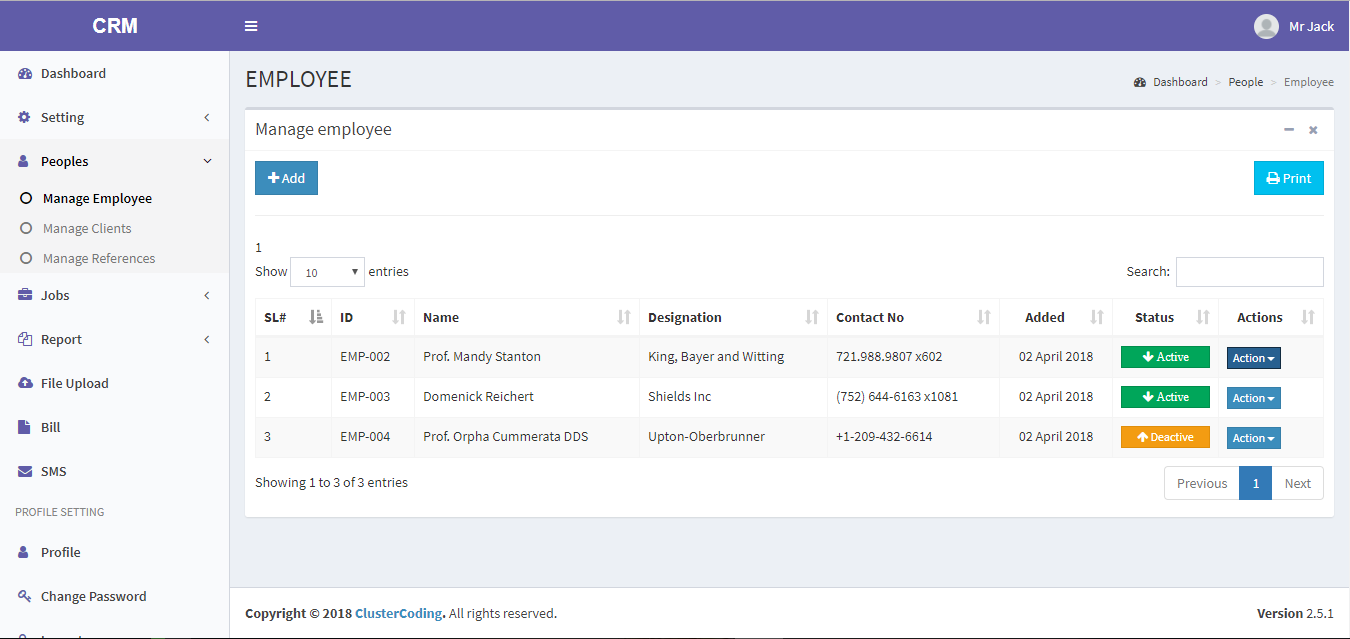Collapse the Peoples menu chevron

tap(207, 162)
